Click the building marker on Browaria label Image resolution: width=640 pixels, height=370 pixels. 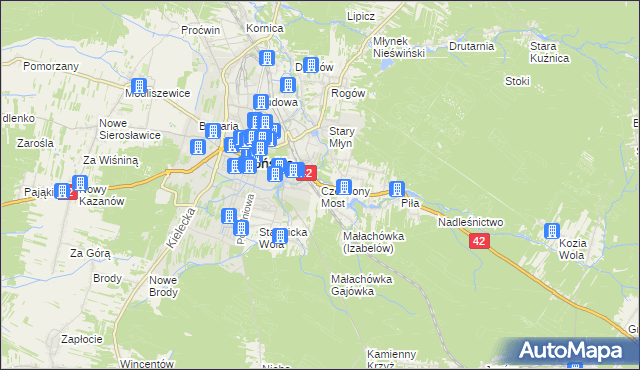pyautogui.click(x=213, y=131)
